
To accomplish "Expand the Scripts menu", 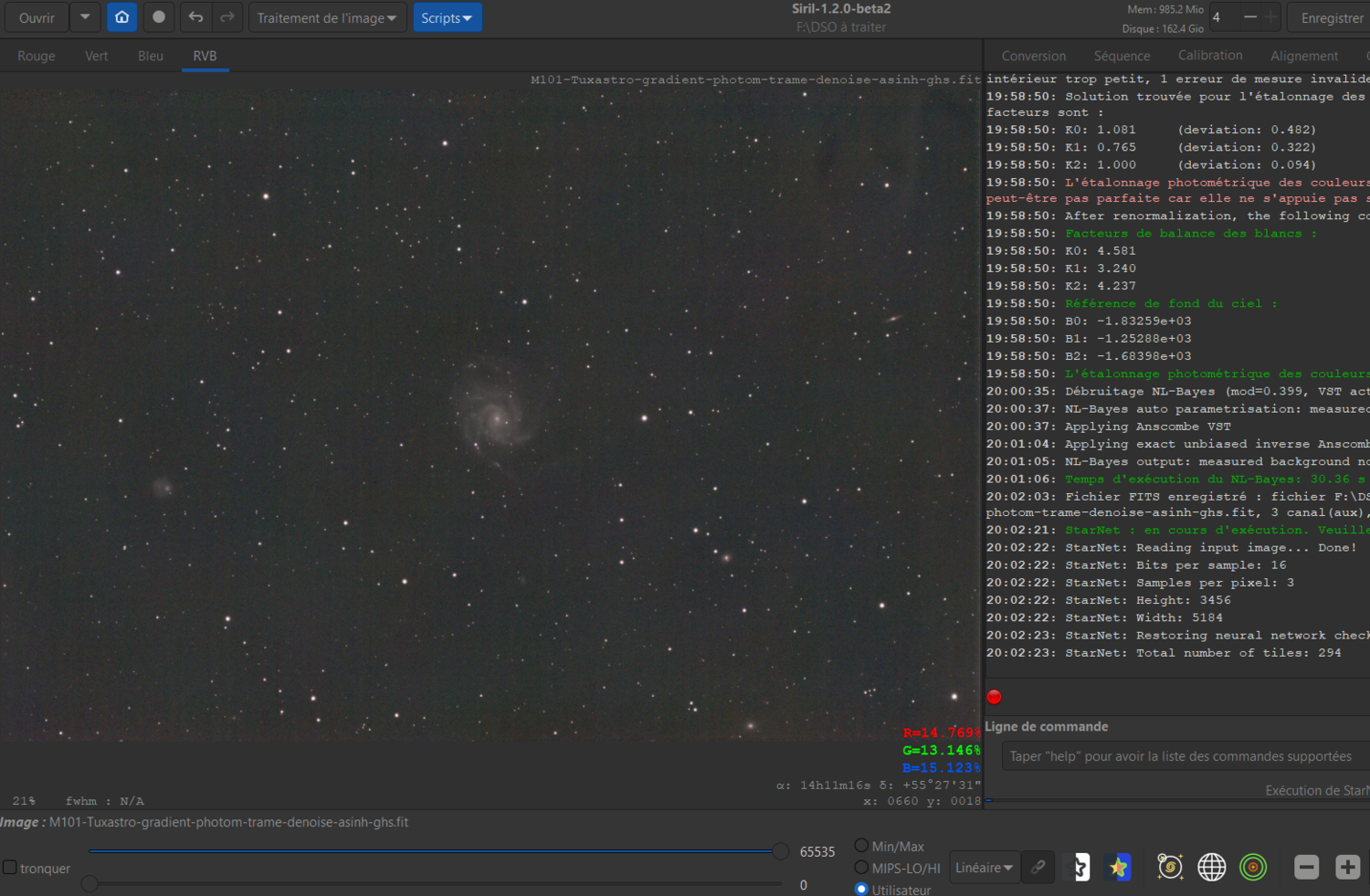I will (x=447, y=17).
